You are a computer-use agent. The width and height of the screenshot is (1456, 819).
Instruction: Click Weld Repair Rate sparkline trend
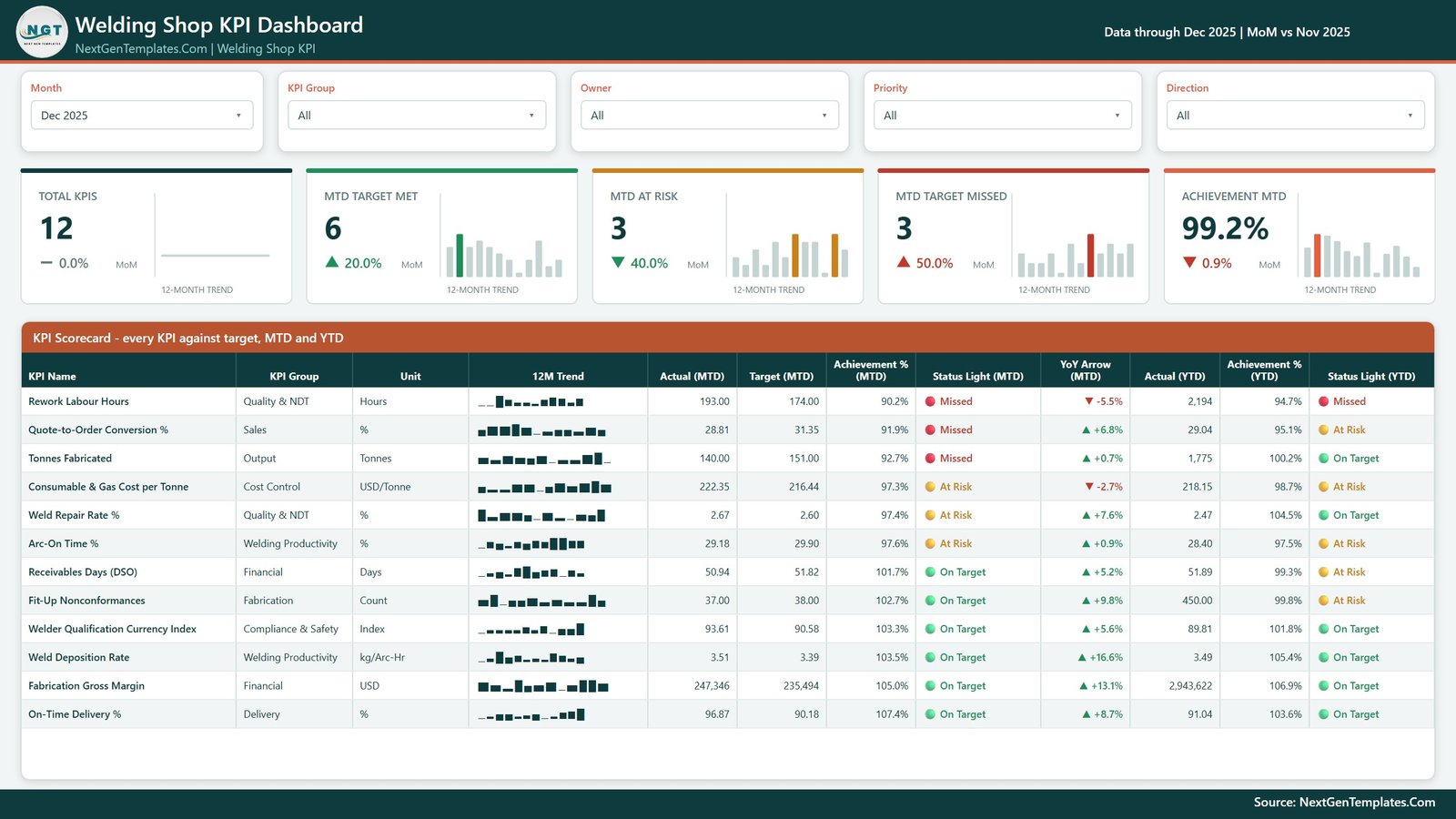[x=541, y=515]
